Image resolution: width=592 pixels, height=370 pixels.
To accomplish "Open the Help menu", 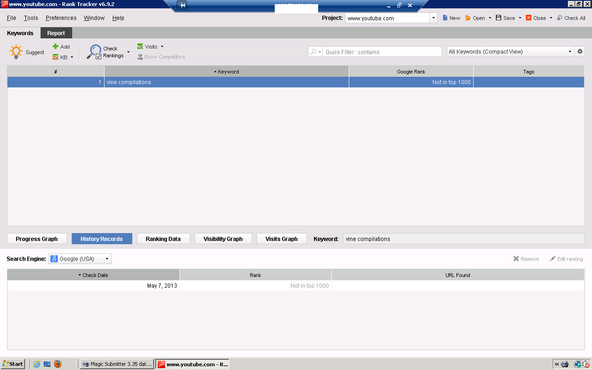I will coord(118,18).
